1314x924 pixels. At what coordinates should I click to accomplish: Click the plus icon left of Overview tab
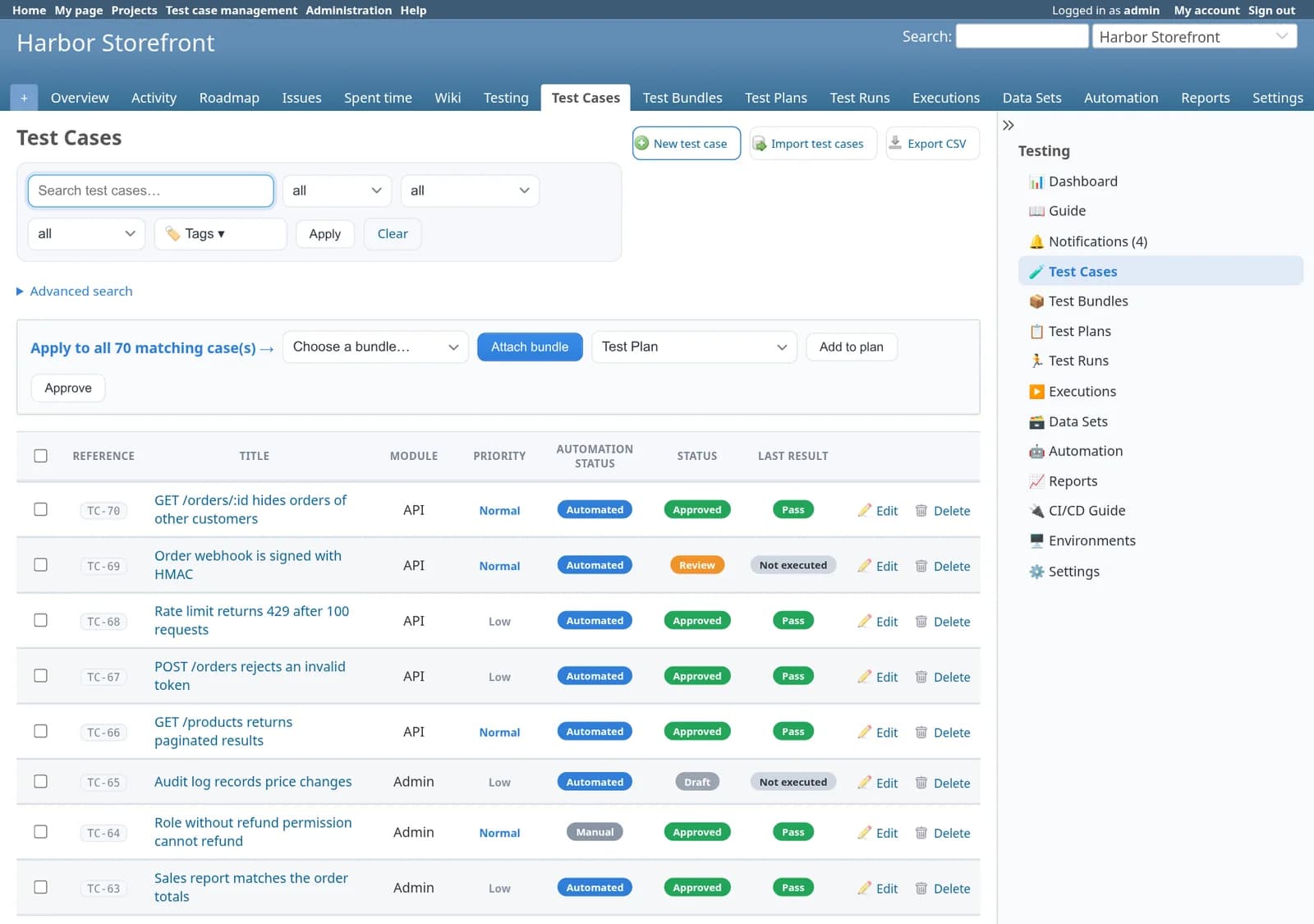click(x=24, y=98)
